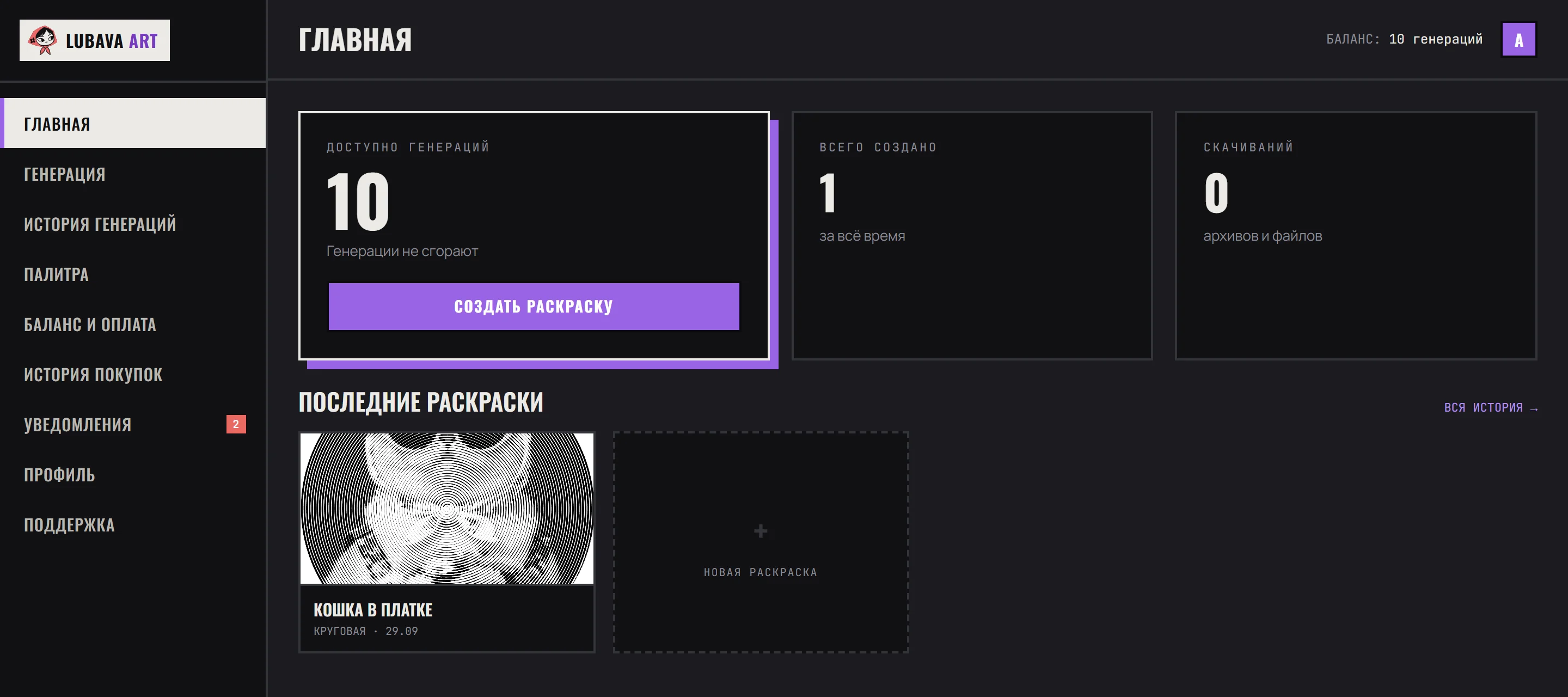Click the Круговая · 29.09 caption

[365, 631]
